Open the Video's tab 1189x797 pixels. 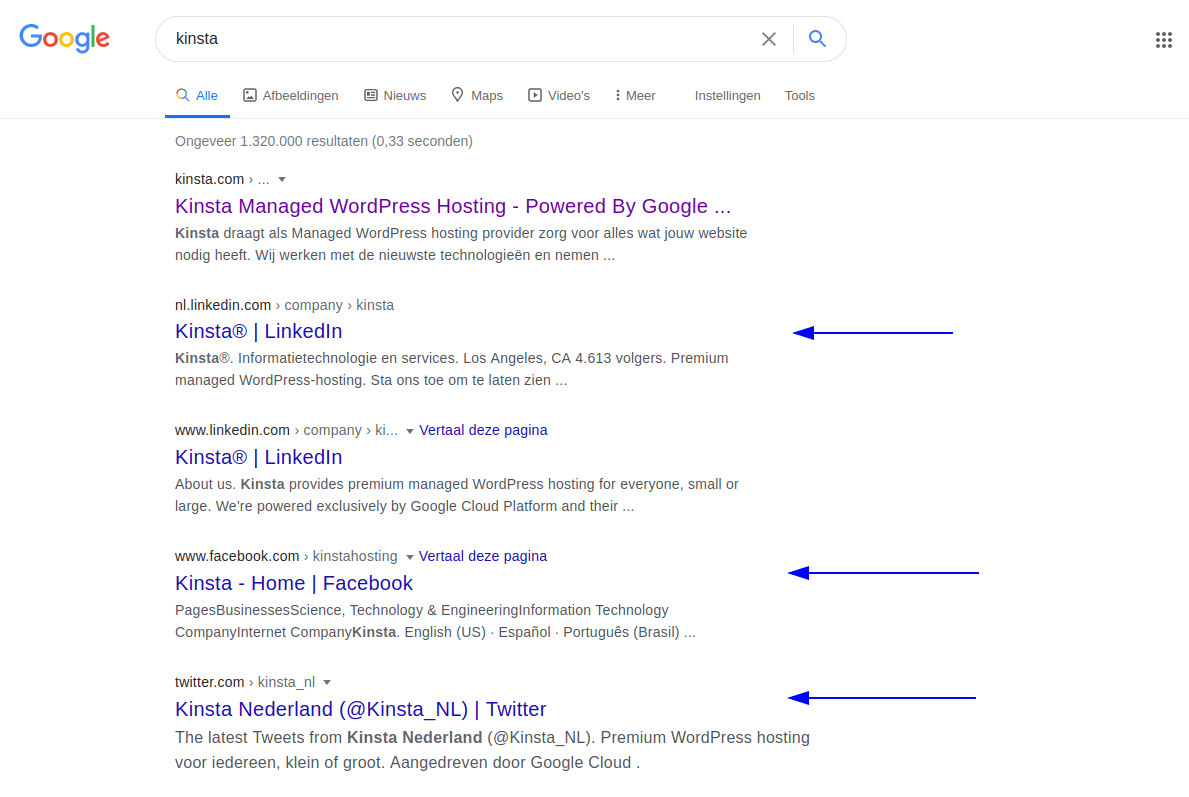pyautogui.click(x=559, y=96)
